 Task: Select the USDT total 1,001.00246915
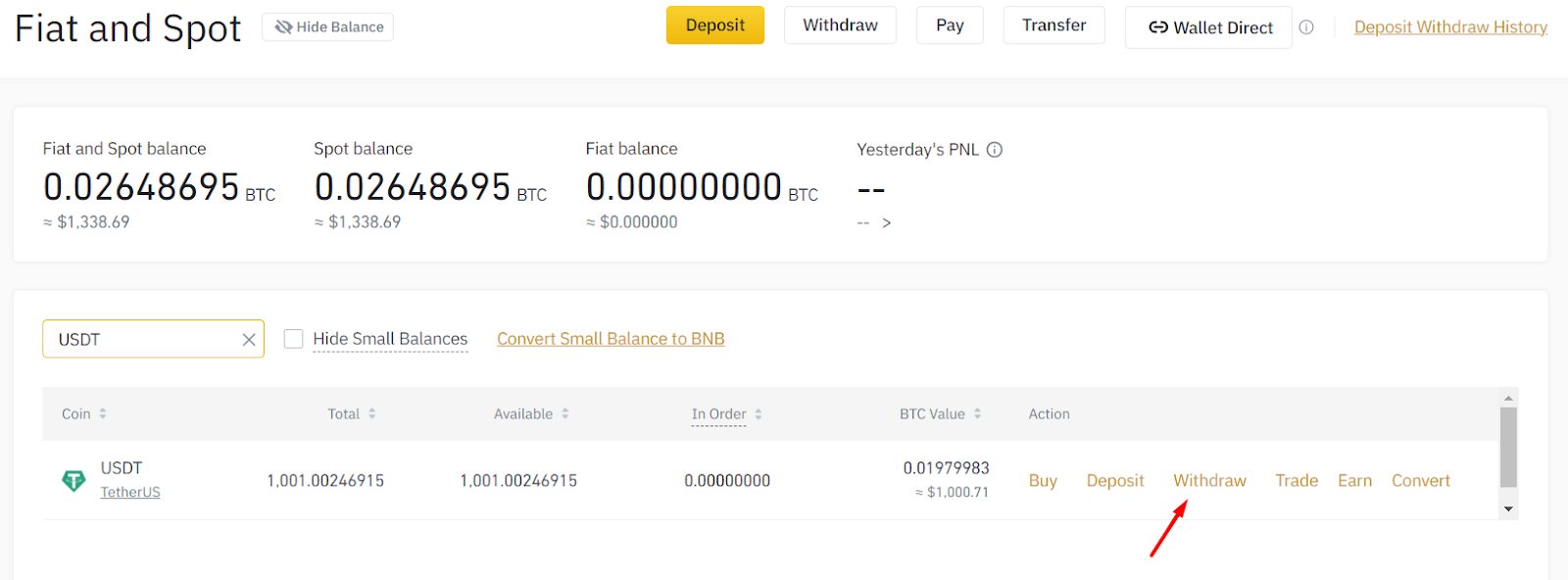325,481
